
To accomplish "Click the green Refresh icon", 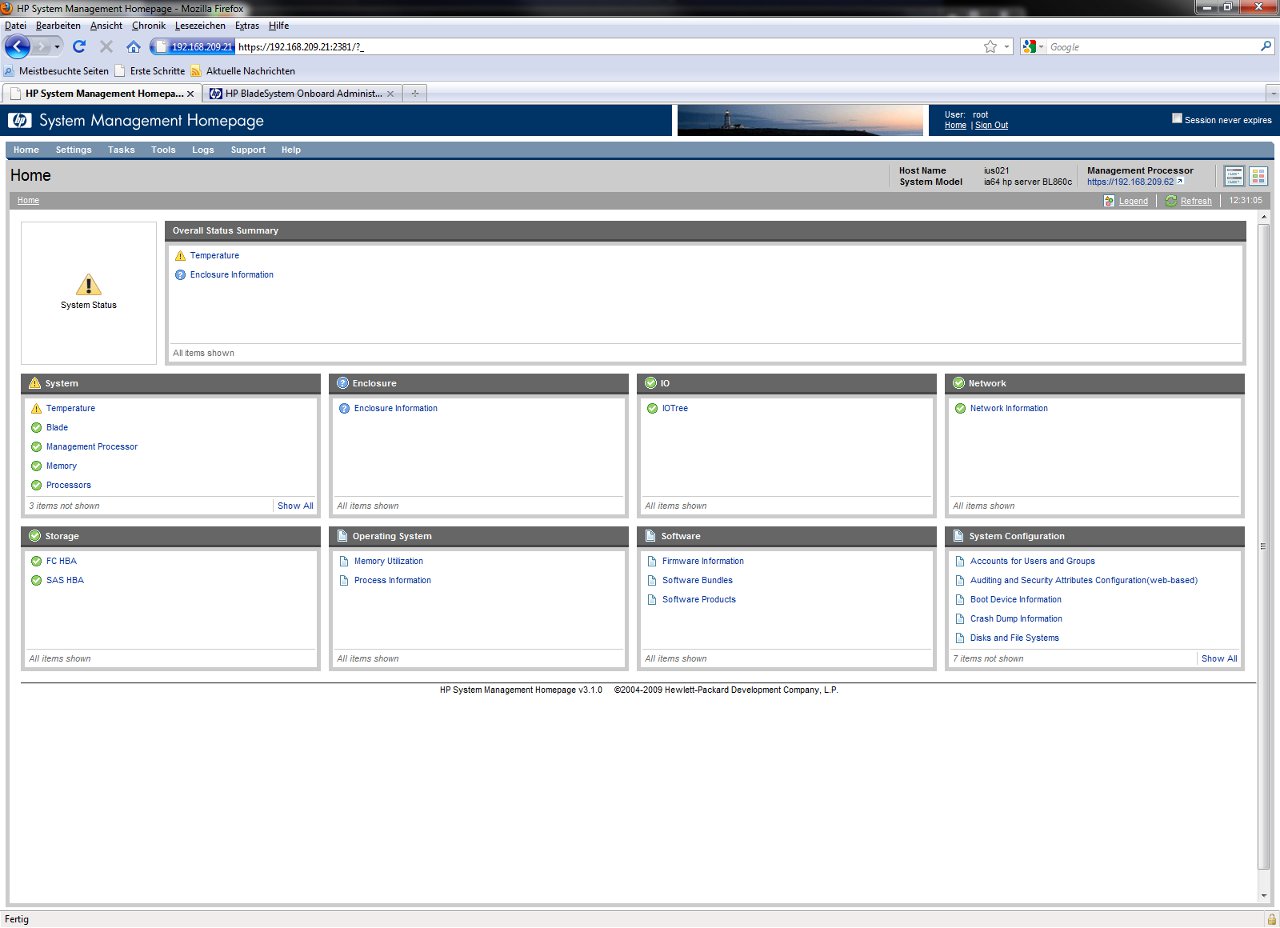I will tap(1171, 201).
